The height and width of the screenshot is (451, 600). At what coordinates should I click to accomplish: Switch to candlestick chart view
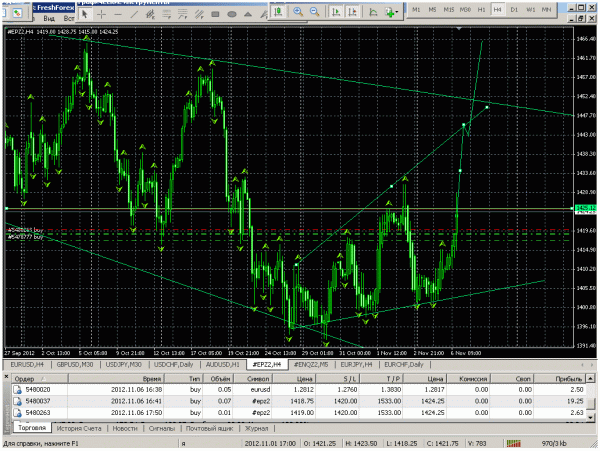coord(279,12)
